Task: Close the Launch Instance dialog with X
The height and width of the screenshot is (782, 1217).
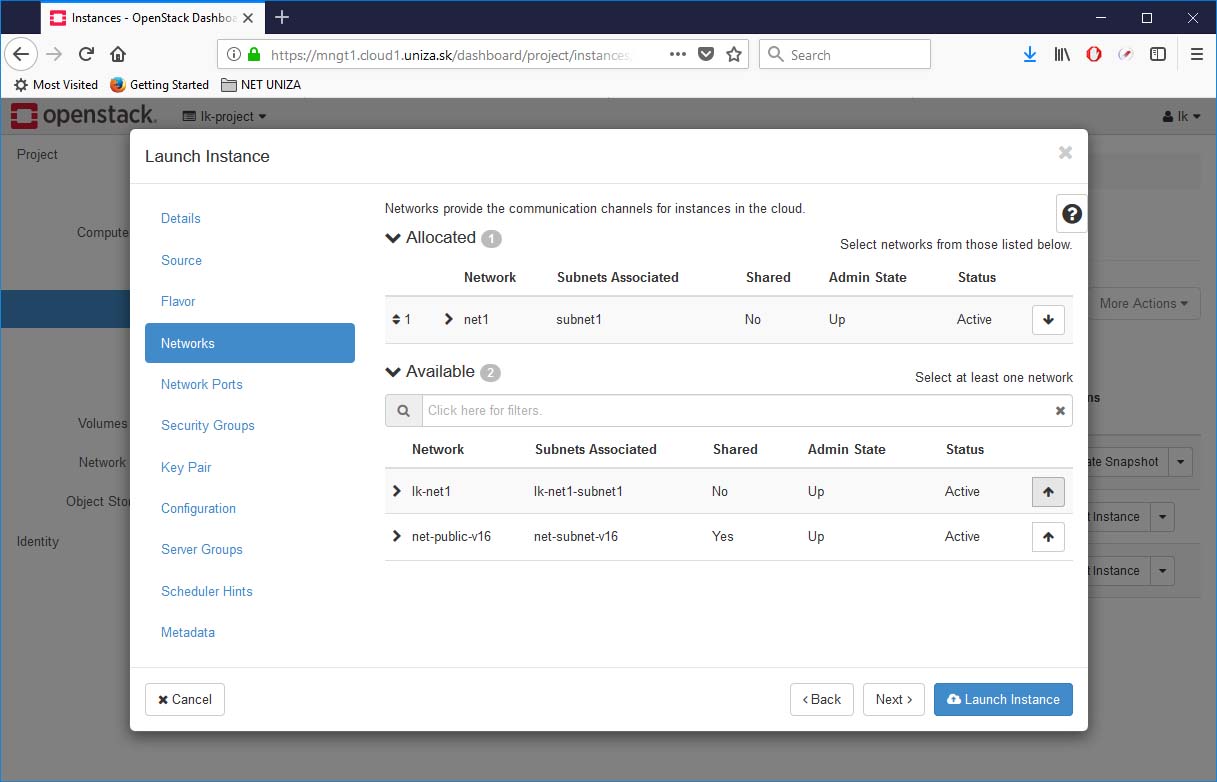Action: (1065, 152)
